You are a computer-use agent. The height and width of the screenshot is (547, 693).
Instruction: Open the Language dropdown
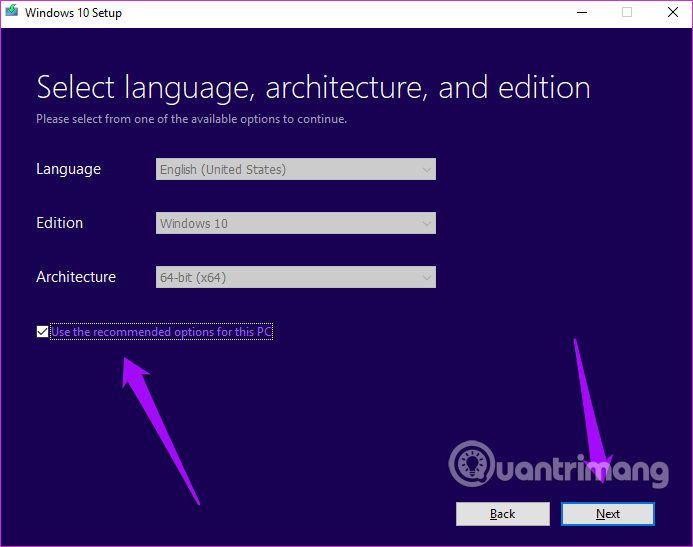pyautogui.click(x=296, y=169)
